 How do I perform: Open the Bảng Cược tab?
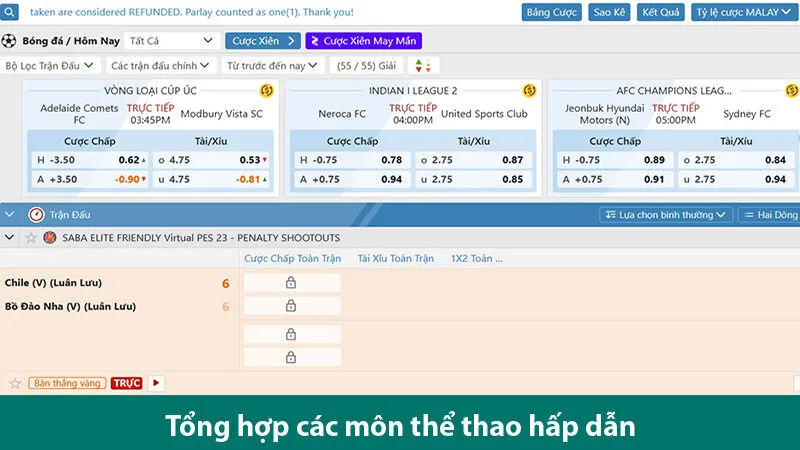(x=551, y=12)
